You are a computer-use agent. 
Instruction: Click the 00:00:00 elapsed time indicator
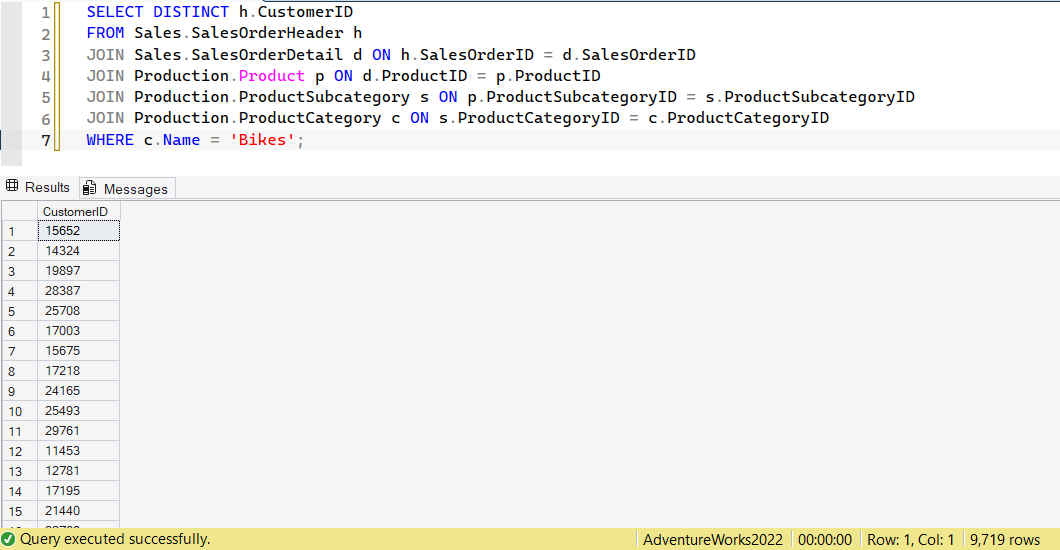point(825,540)
